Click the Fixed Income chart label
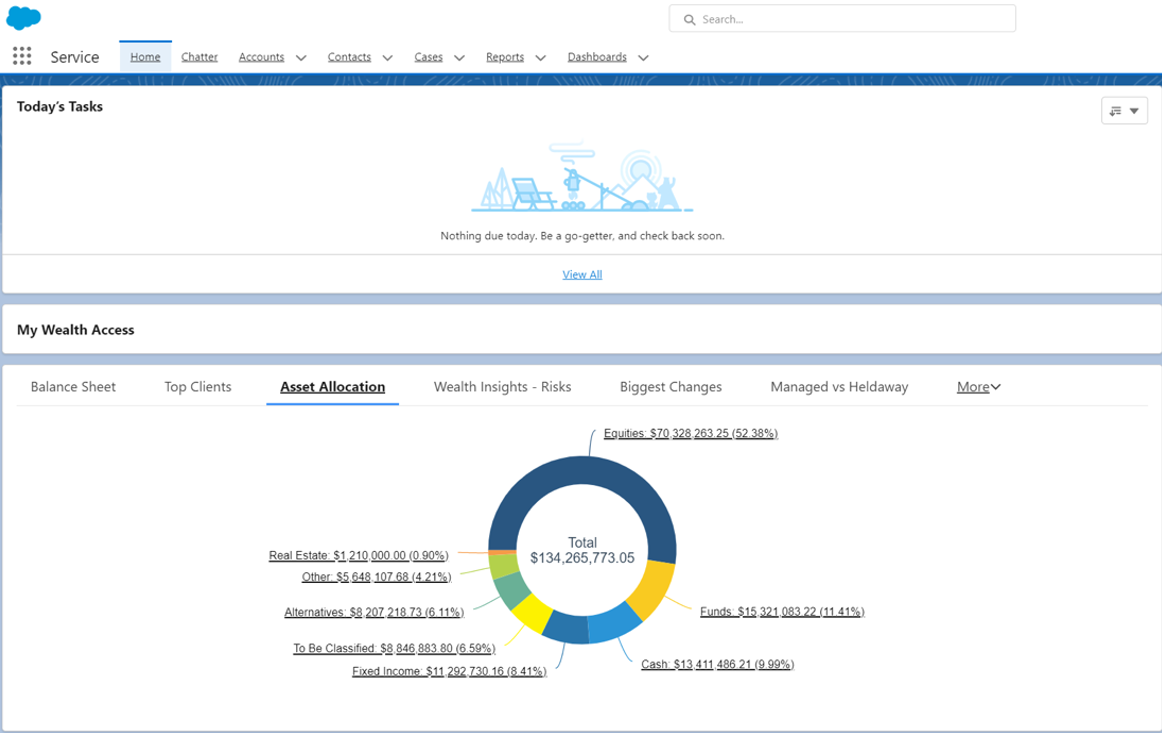1162x733 pixels. [449, 671]
